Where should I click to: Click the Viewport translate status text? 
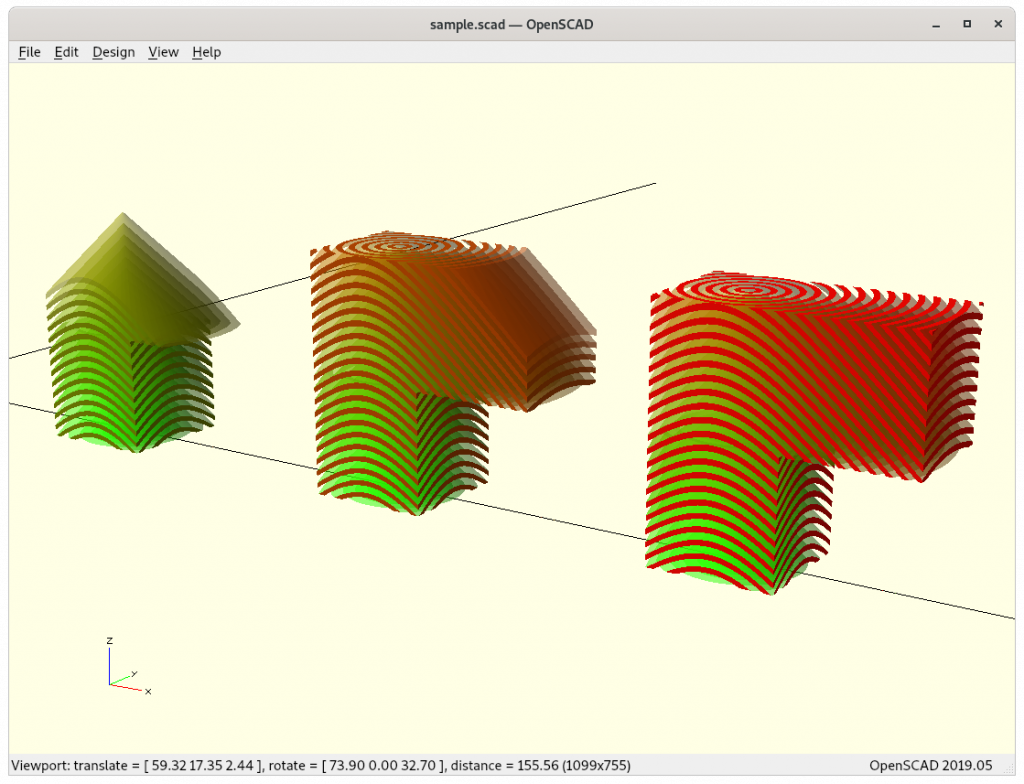pyautogui.click(x=321, y=765)
